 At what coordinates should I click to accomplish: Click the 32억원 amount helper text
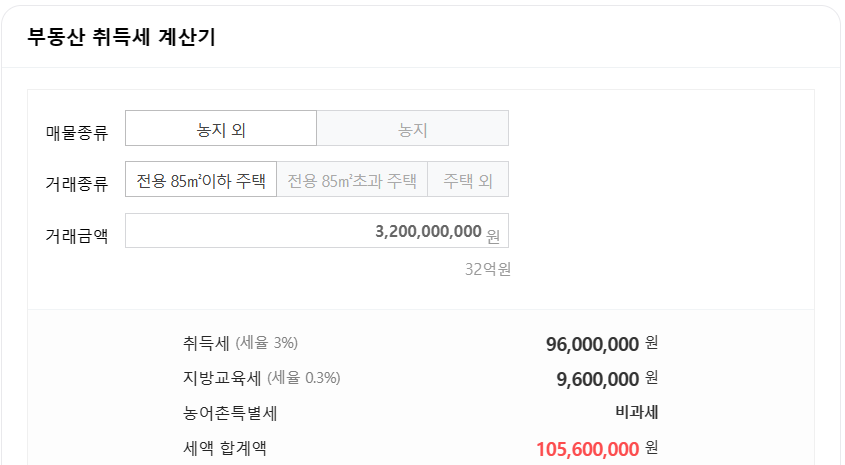pos(488,269)
